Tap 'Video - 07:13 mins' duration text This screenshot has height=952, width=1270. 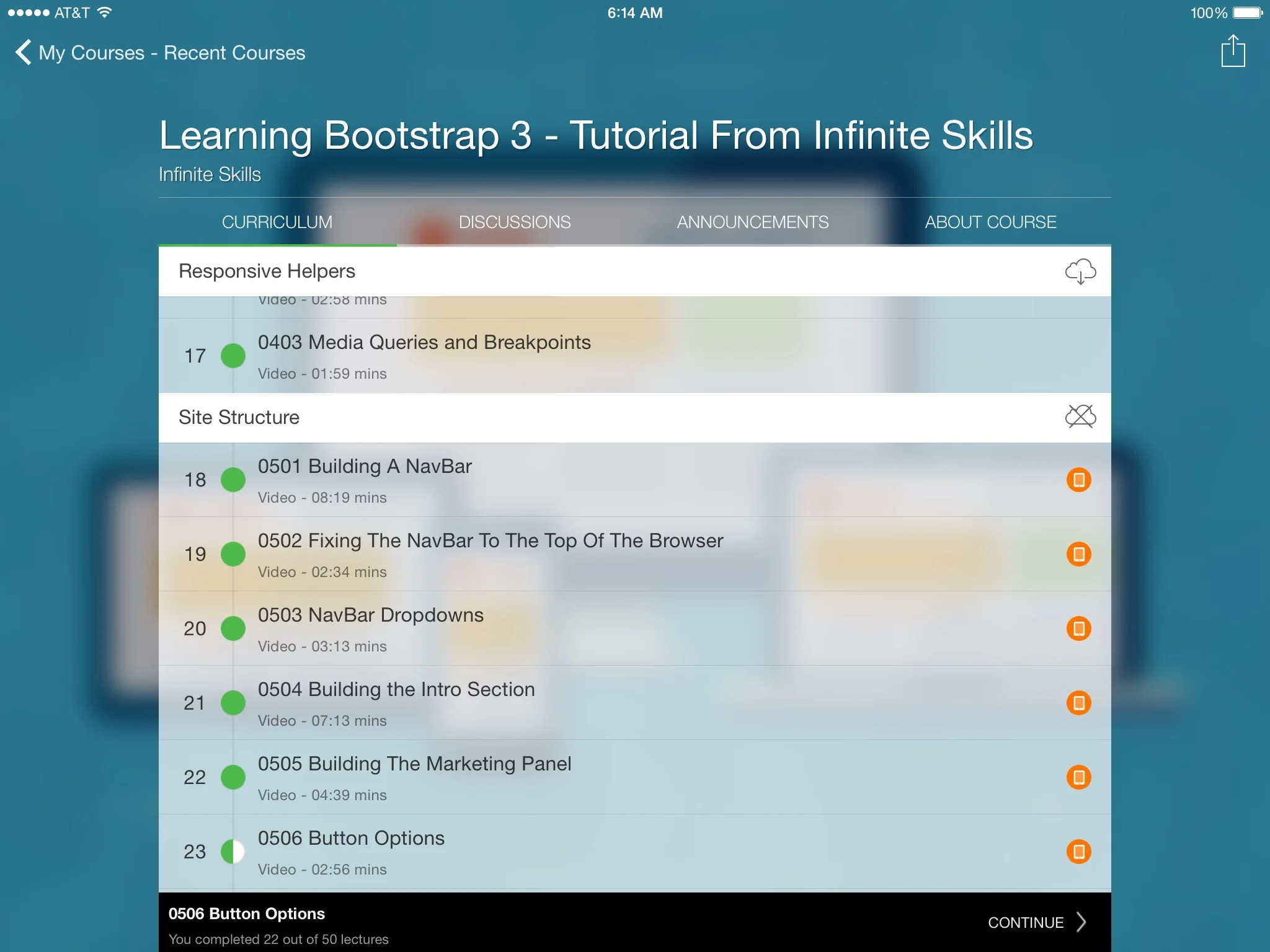(x=322, y=721)
